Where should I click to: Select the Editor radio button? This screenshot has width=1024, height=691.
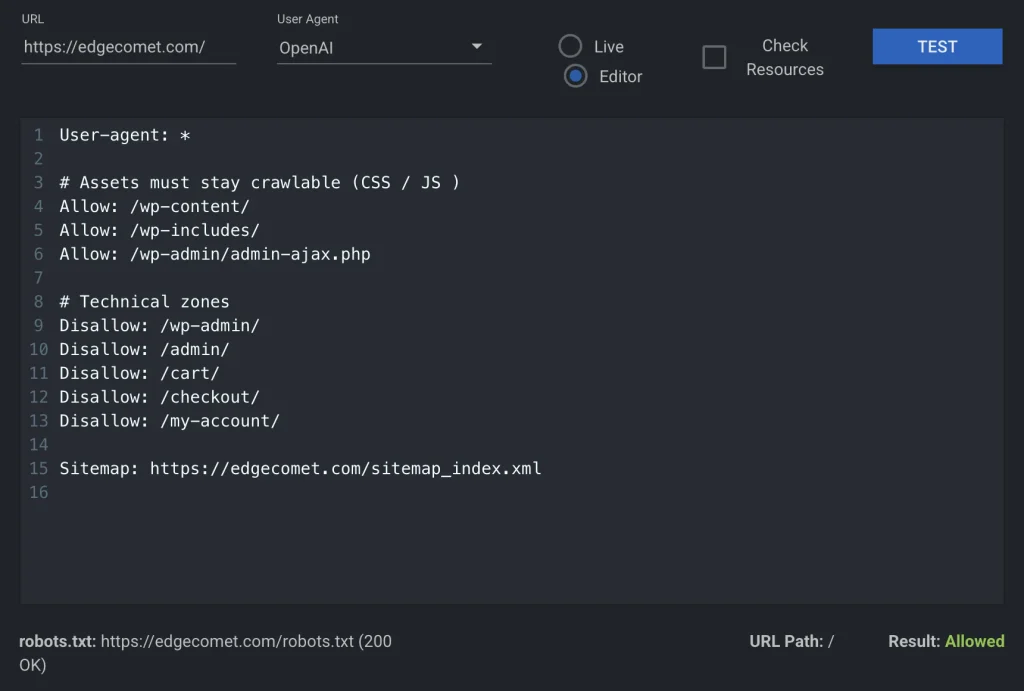575,76
